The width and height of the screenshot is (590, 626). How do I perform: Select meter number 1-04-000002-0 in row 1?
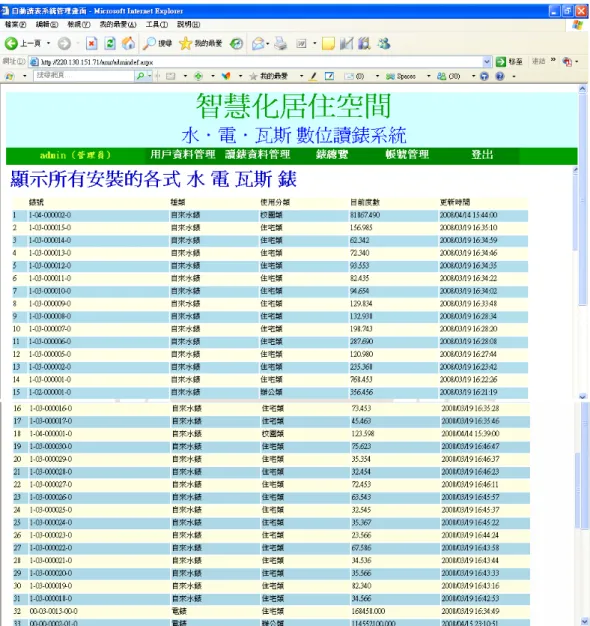pyautogui.click(x=50, y=215)
